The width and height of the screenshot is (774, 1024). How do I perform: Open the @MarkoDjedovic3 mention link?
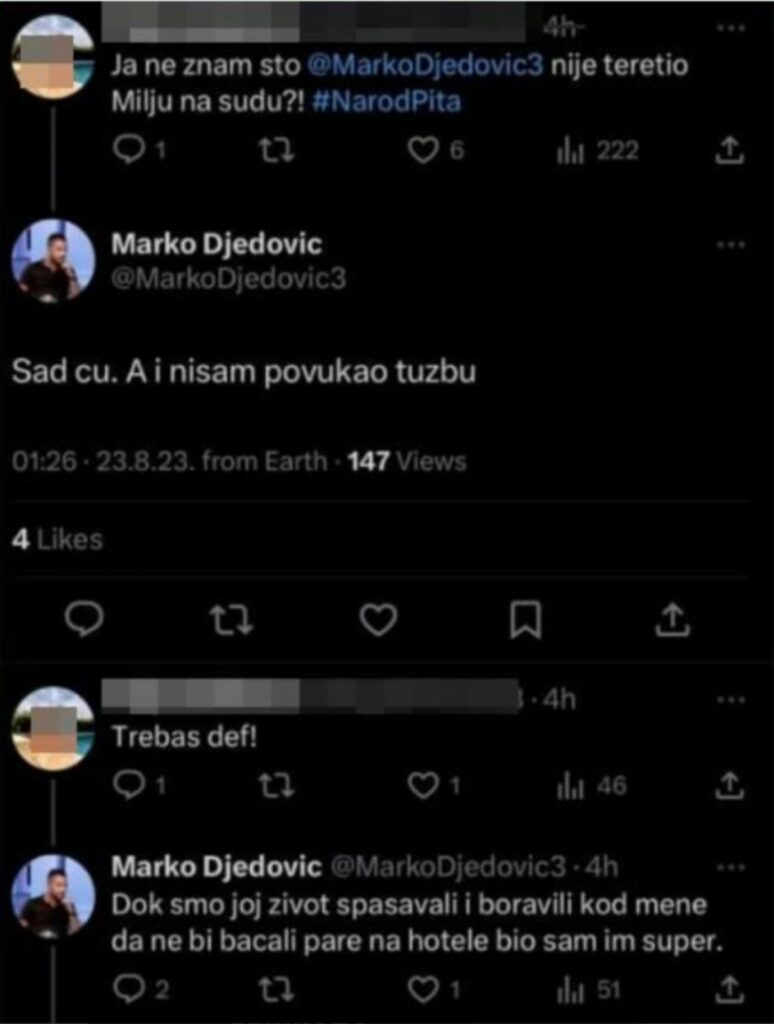433,67
